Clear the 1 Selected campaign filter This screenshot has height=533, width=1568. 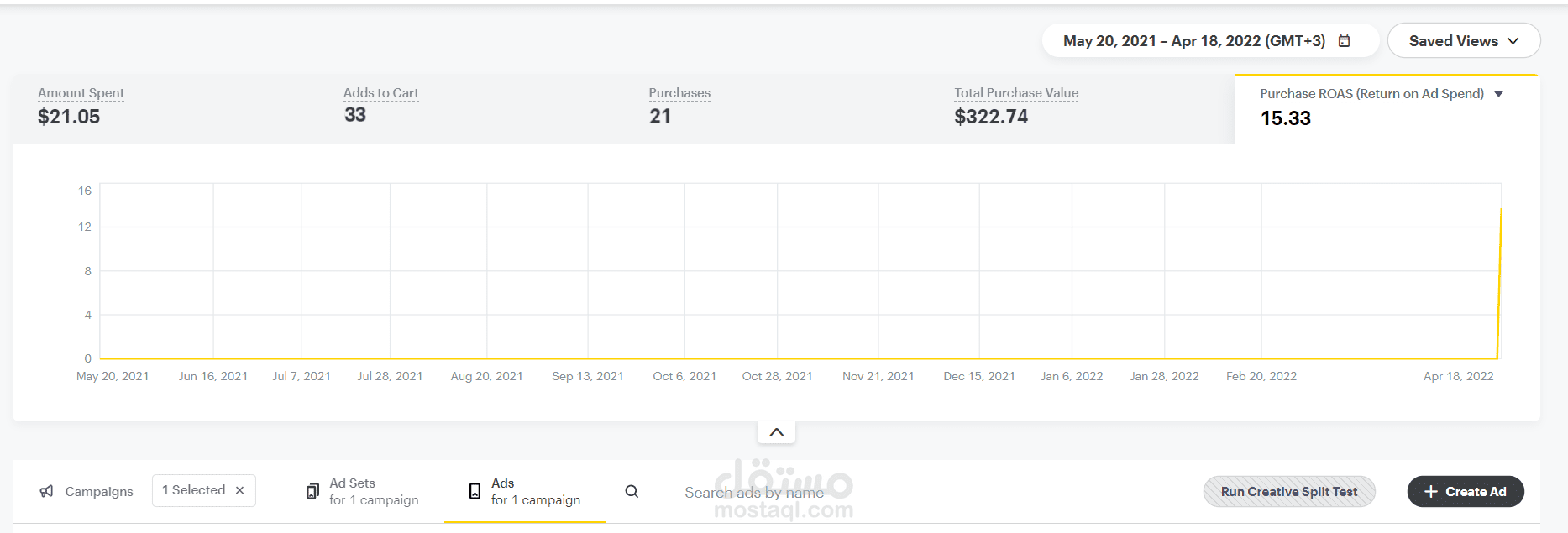tap(240, 490)
